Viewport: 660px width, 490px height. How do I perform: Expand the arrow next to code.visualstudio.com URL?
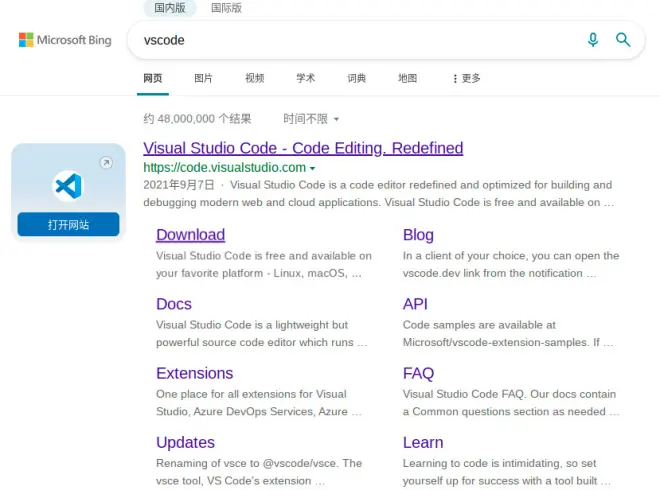coord(312,168)
